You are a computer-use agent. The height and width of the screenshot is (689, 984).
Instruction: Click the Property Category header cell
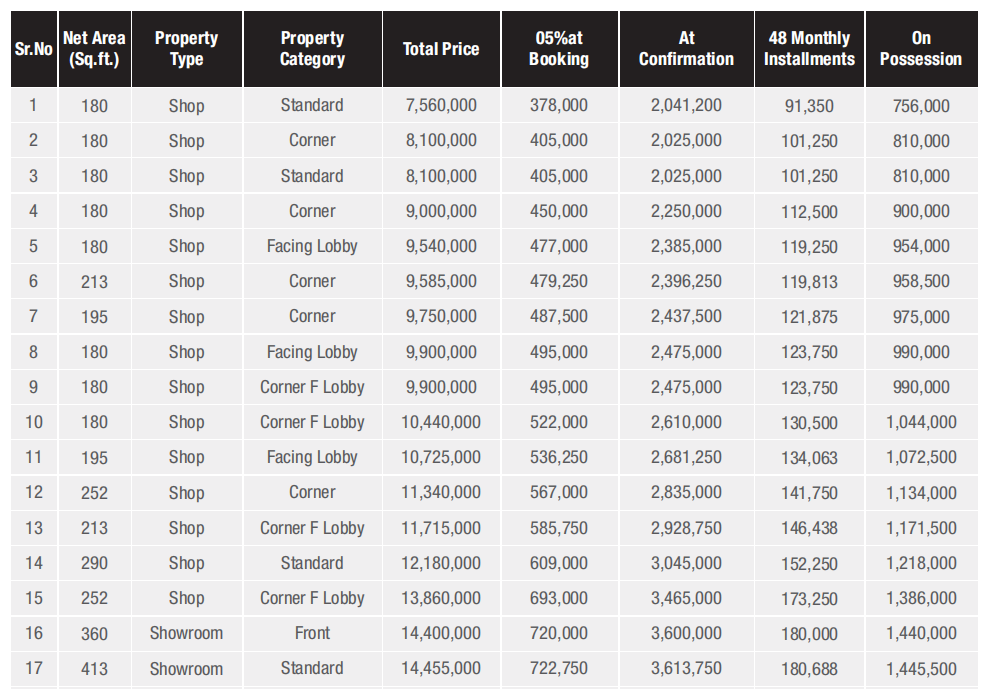point(312,49)
